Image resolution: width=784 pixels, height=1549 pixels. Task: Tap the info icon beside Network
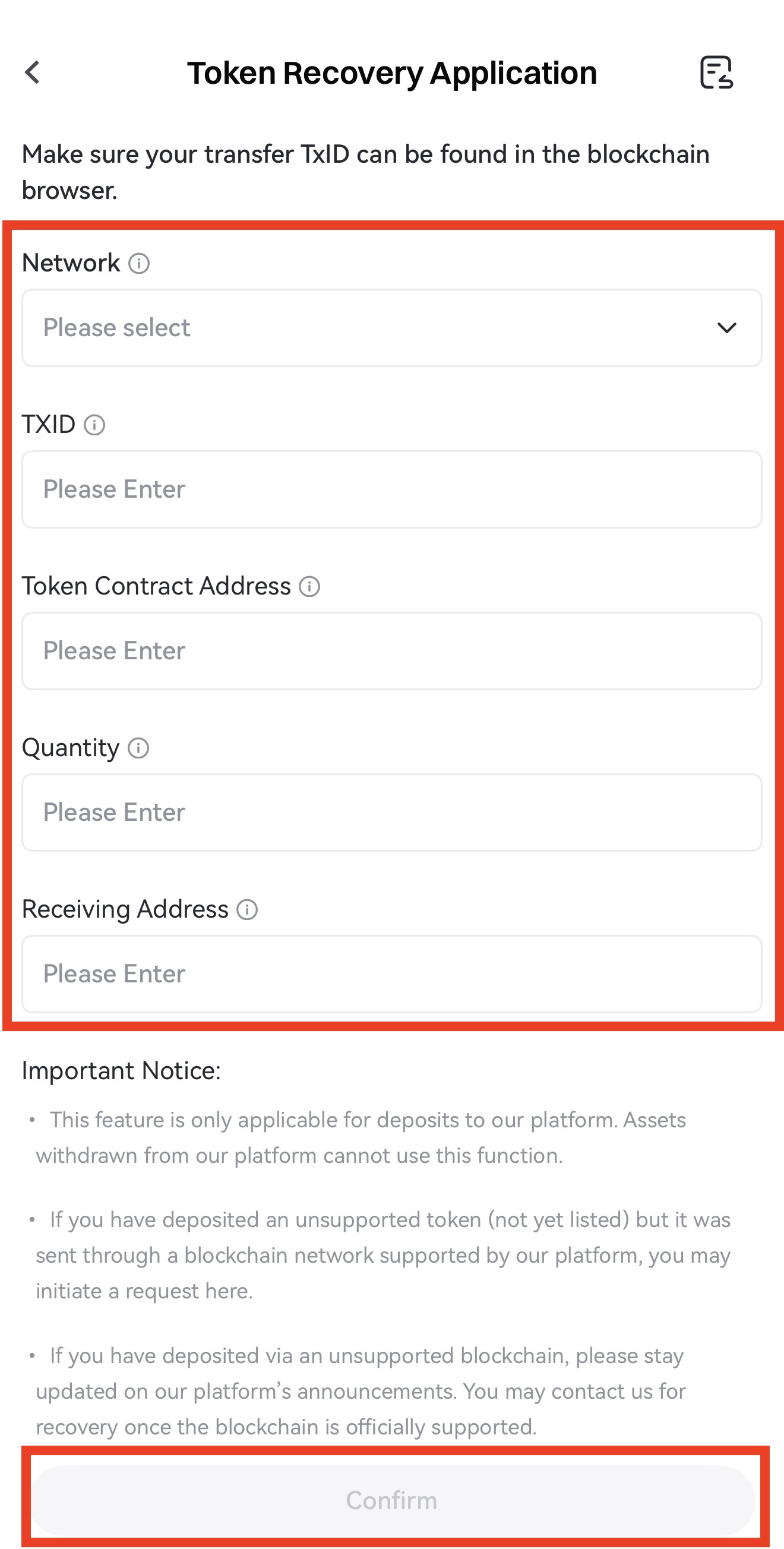click(x=139, y=263)
